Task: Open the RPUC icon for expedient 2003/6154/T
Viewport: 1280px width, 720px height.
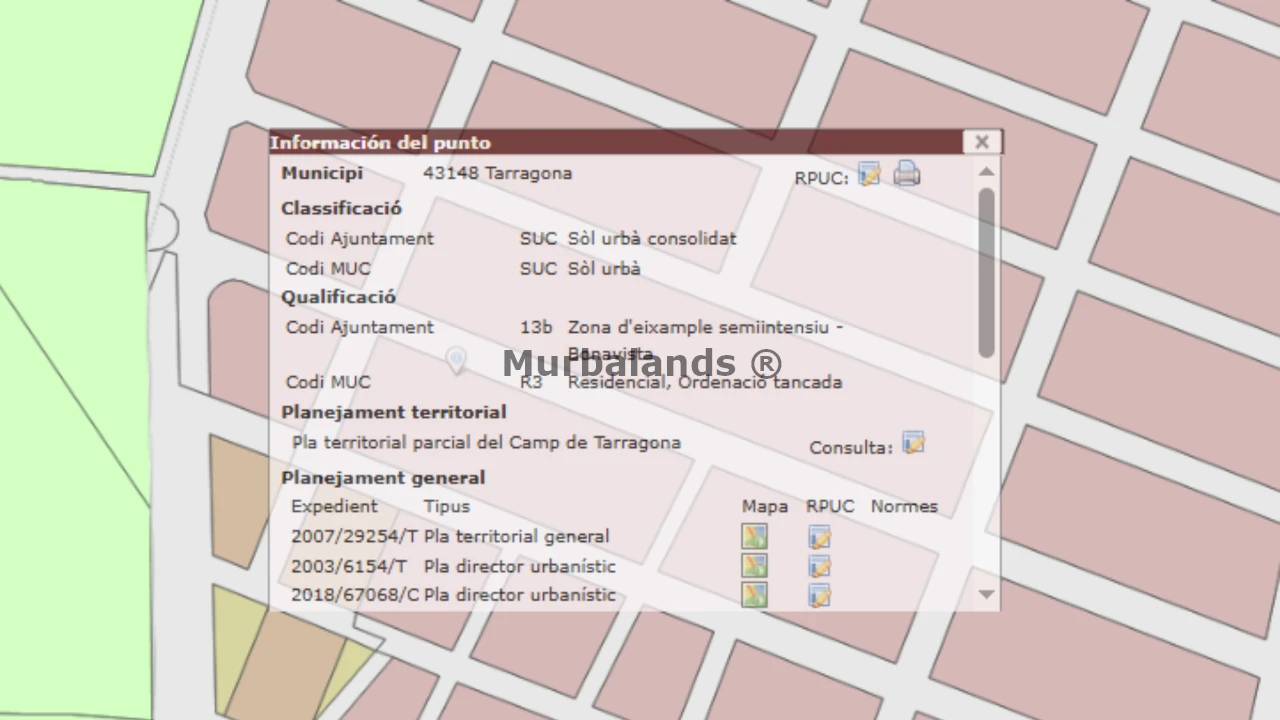Action: click(819, 567)
